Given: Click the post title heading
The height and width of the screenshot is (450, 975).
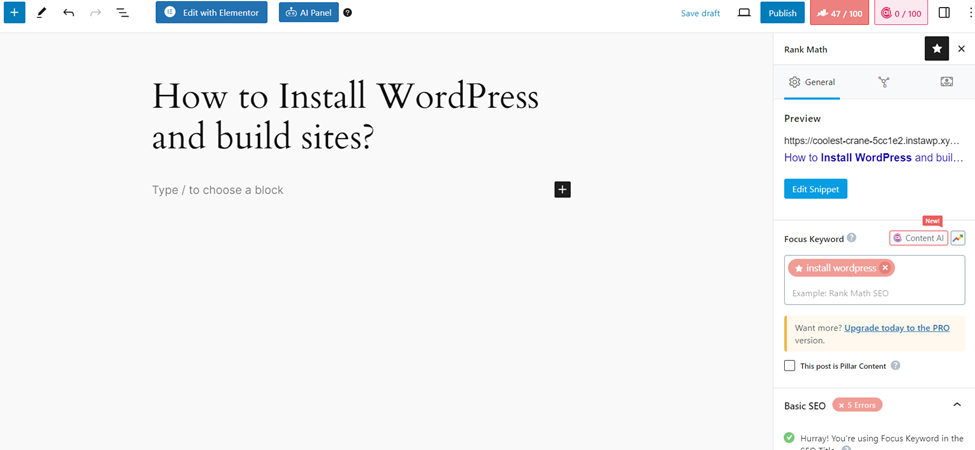Looking at the screenshot, I should click(x=345, y=116).
